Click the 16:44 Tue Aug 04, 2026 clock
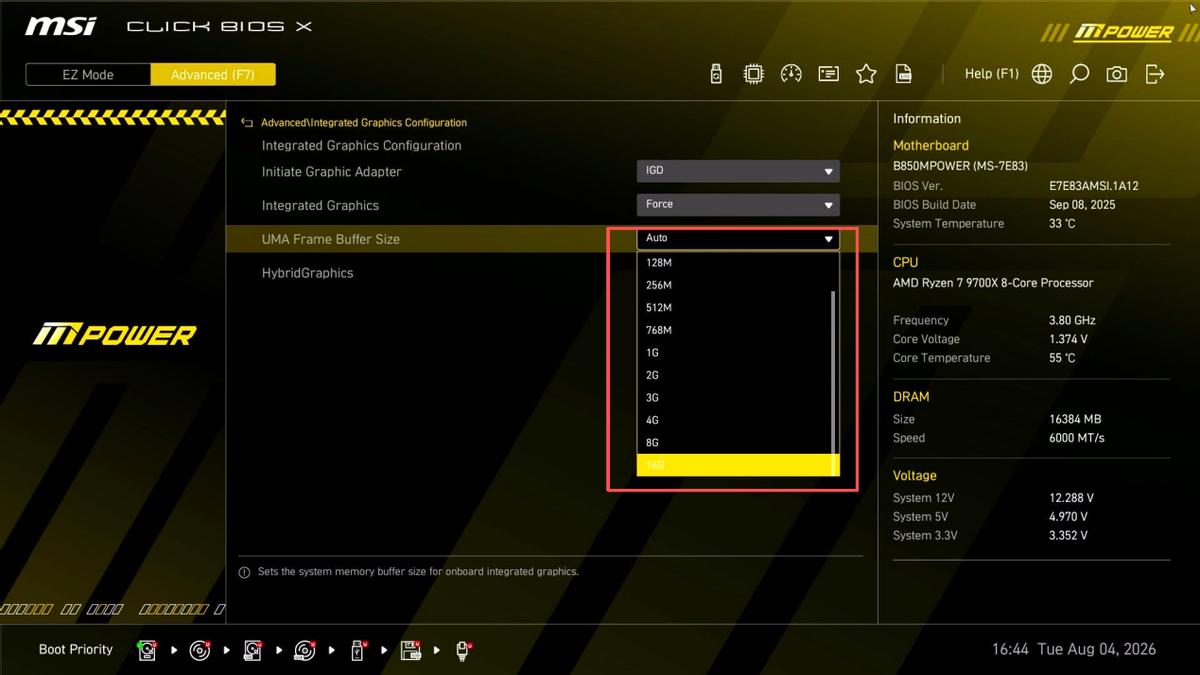This screenshot has width=1200, height=675. [1074, 650]
